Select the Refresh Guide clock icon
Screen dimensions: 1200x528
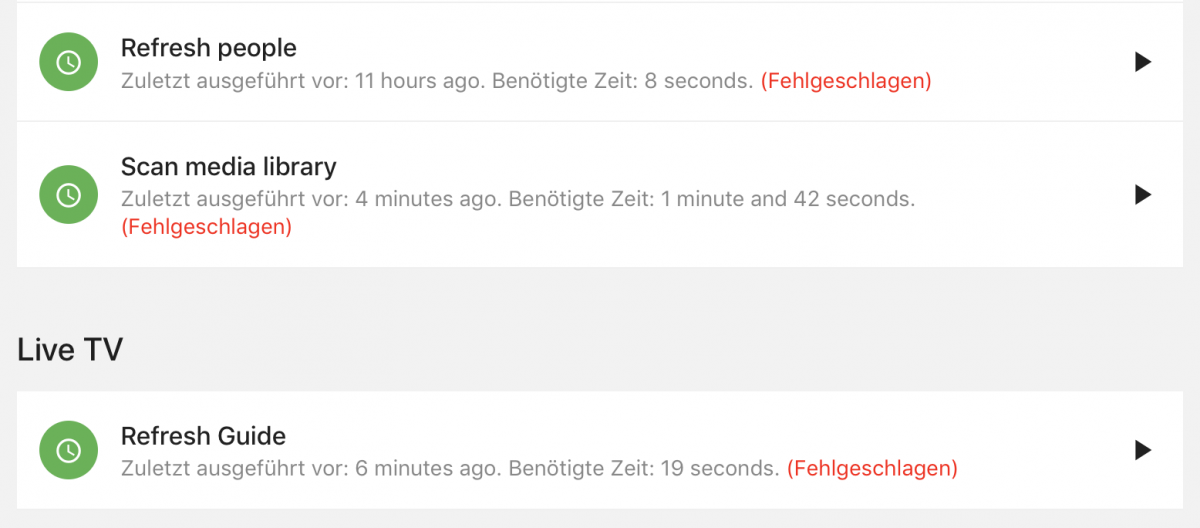point(68,450)
